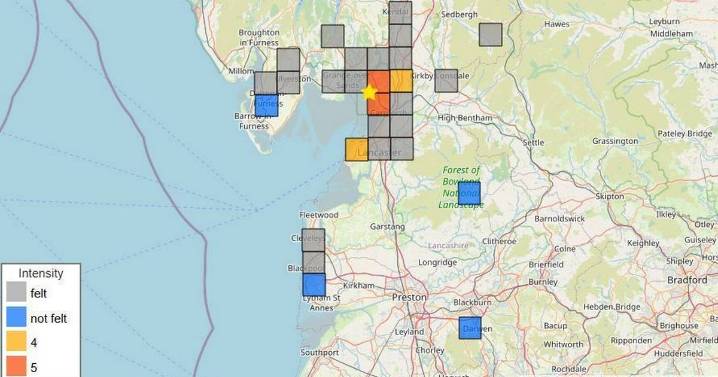
Task: Click the Barnoldswick town label
Action: [560, 219]
